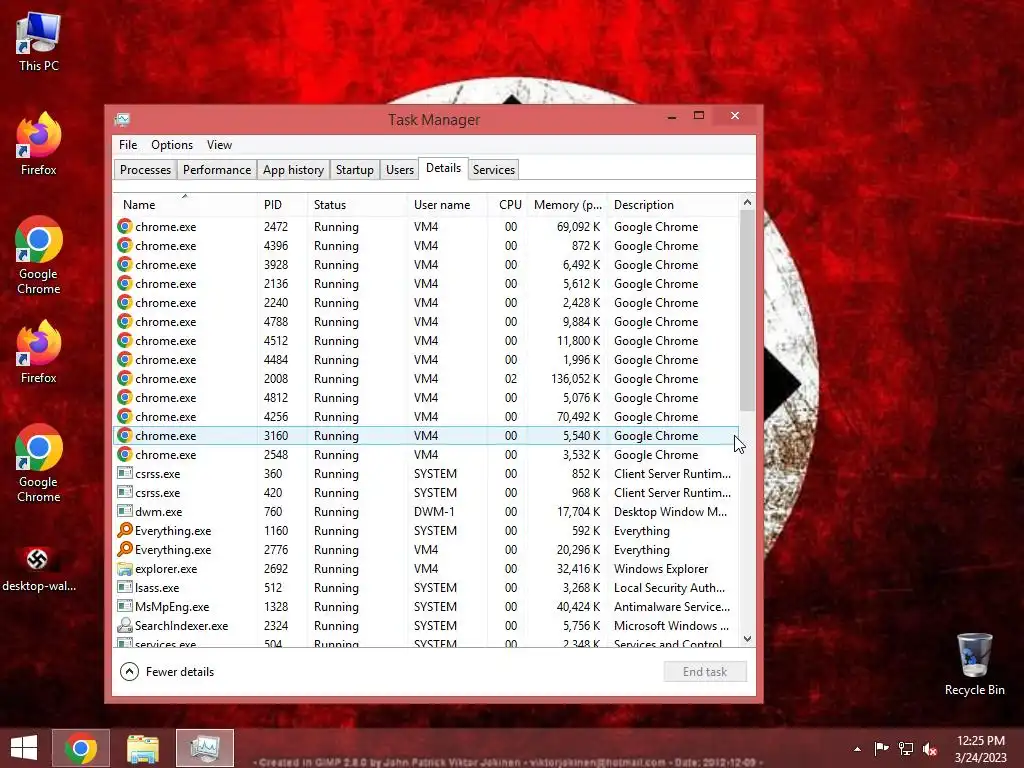Click the DWM-1 user name cell
Viewport: 1024px width, 768px height.
click(434, 511)
